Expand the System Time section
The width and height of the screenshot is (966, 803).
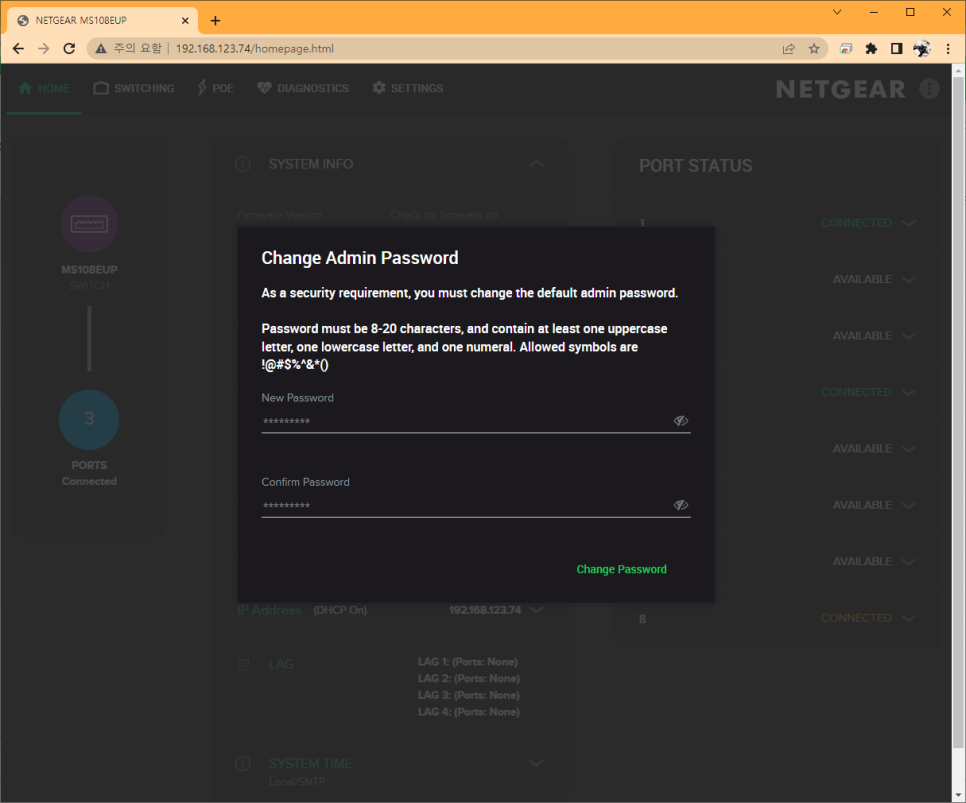537,764
